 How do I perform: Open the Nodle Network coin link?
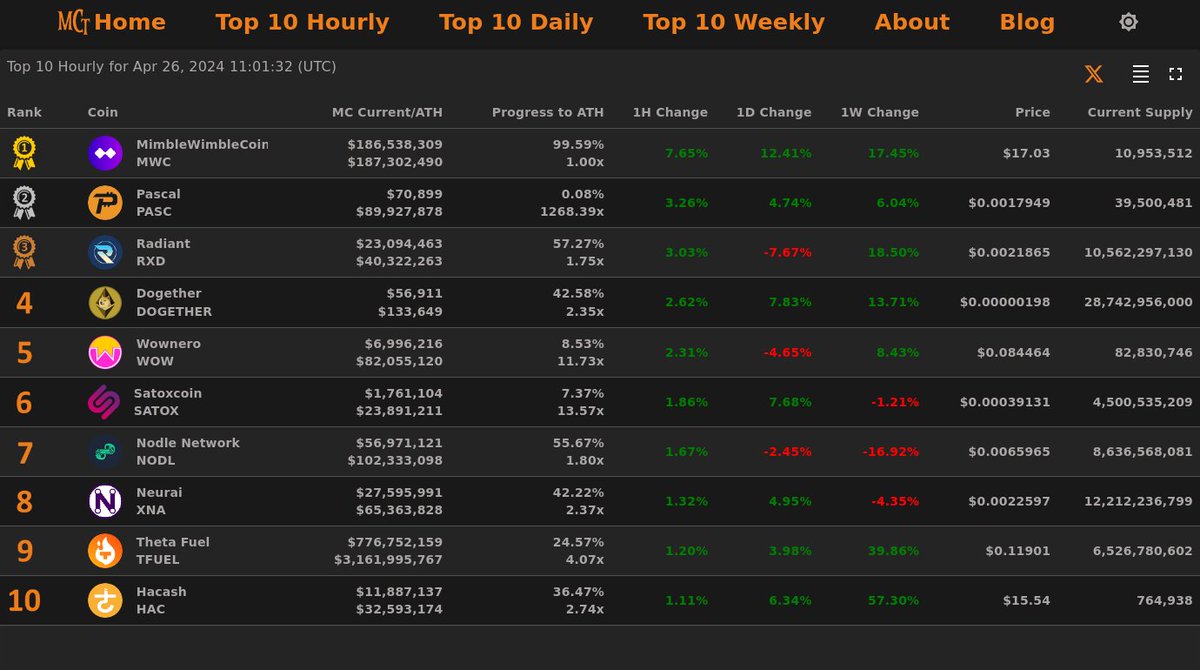tap(188, 443)
